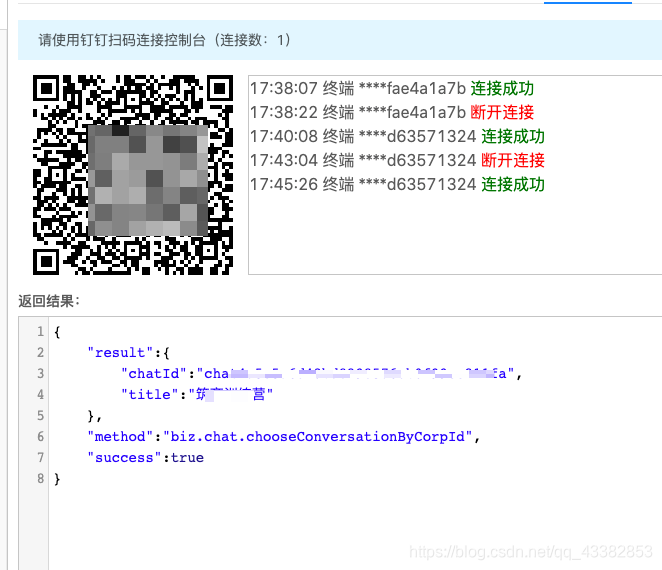The image size is (662, 570).
Task: Click the DingTalk QR code image
Action: 133,175
